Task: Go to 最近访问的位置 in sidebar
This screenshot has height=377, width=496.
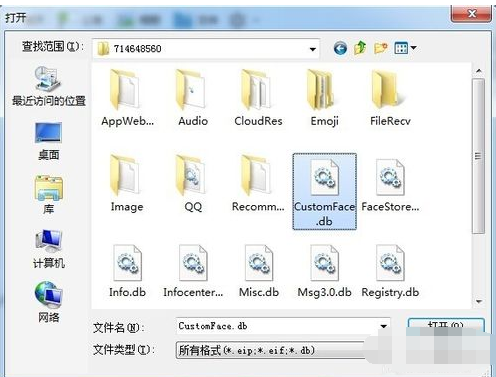Action: [49, 86]
